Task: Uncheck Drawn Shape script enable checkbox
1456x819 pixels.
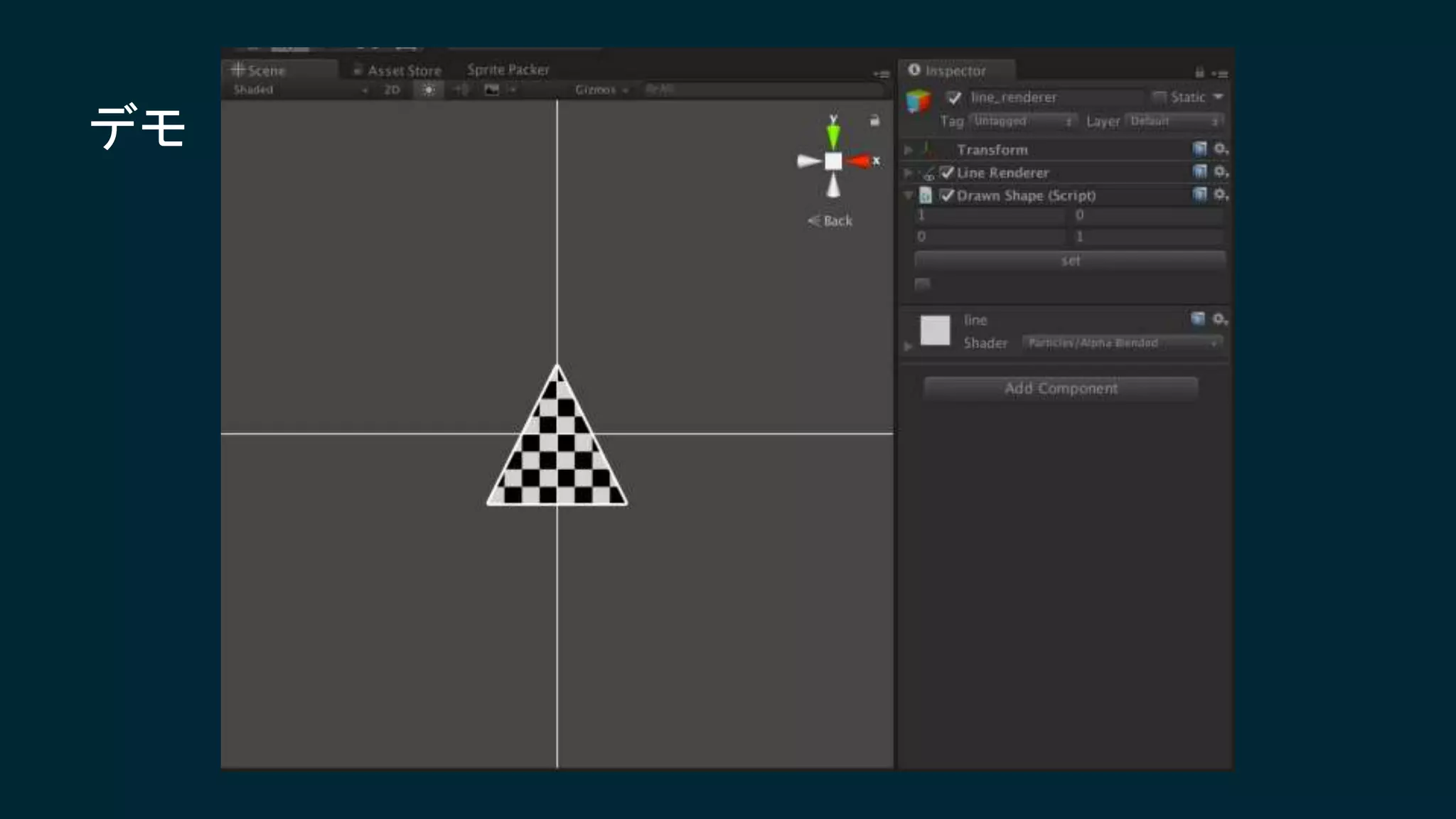Action: coord(947,196)
